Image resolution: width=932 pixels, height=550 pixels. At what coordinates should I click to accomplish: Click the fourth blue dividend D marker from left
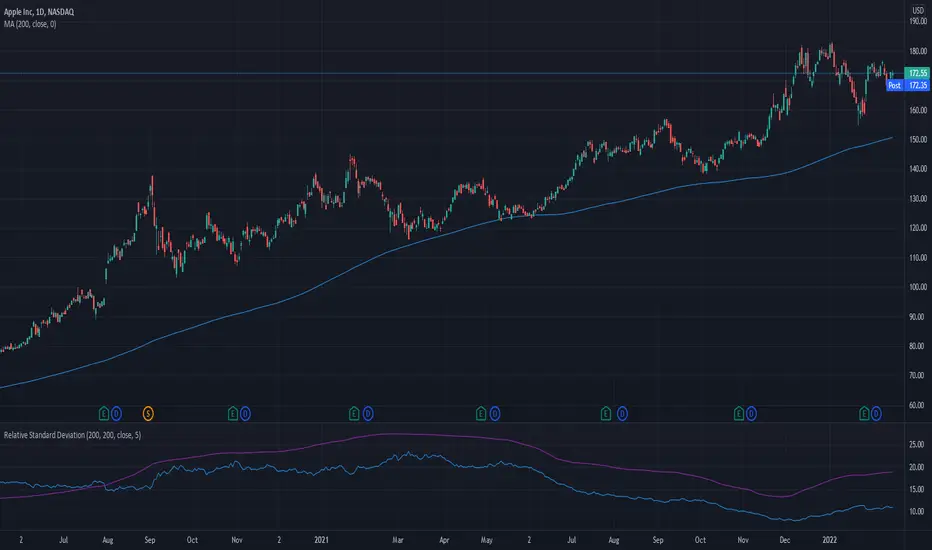coord(495,413)
